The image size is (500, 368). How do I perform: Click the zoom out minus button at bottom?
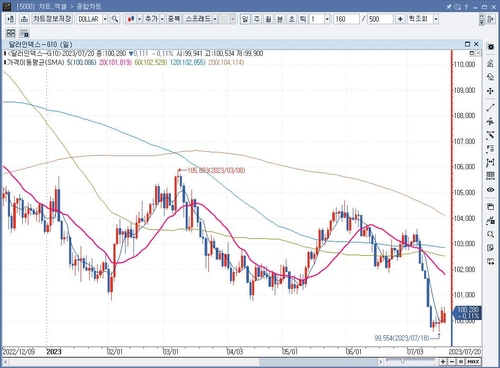pyautogui.click(x=452, y=362)
